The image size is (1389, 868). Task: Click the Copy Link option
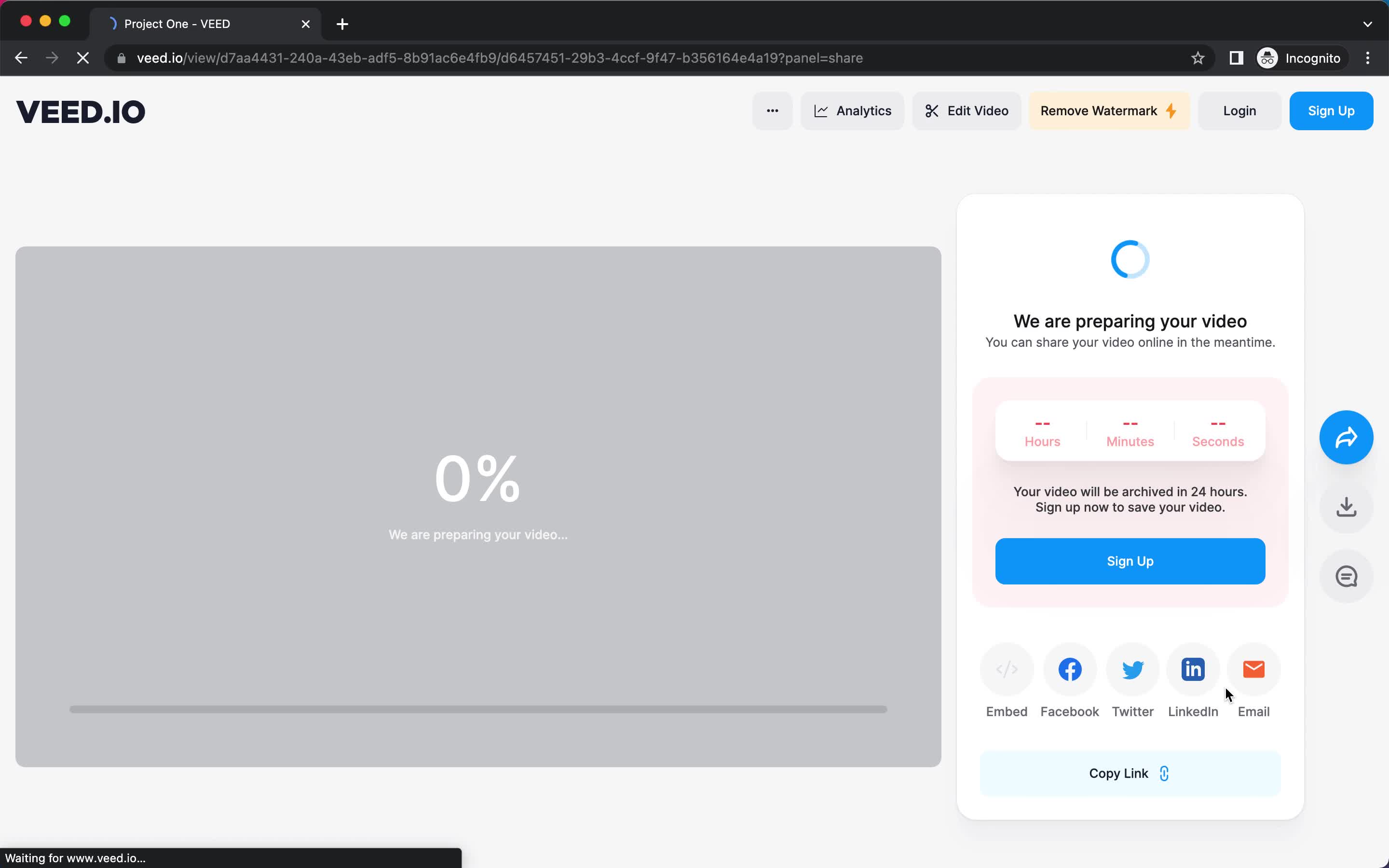click(1129, 773)
